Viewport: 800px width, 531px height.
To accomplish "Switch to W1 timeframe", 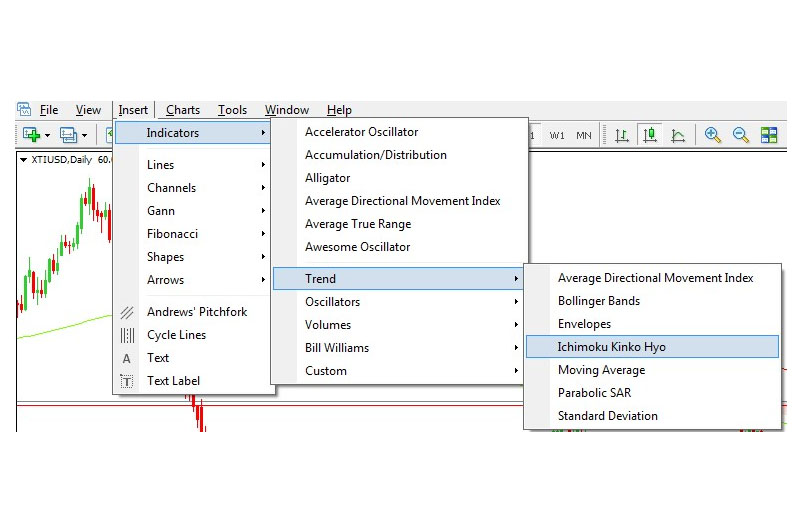I will [557, 136].
